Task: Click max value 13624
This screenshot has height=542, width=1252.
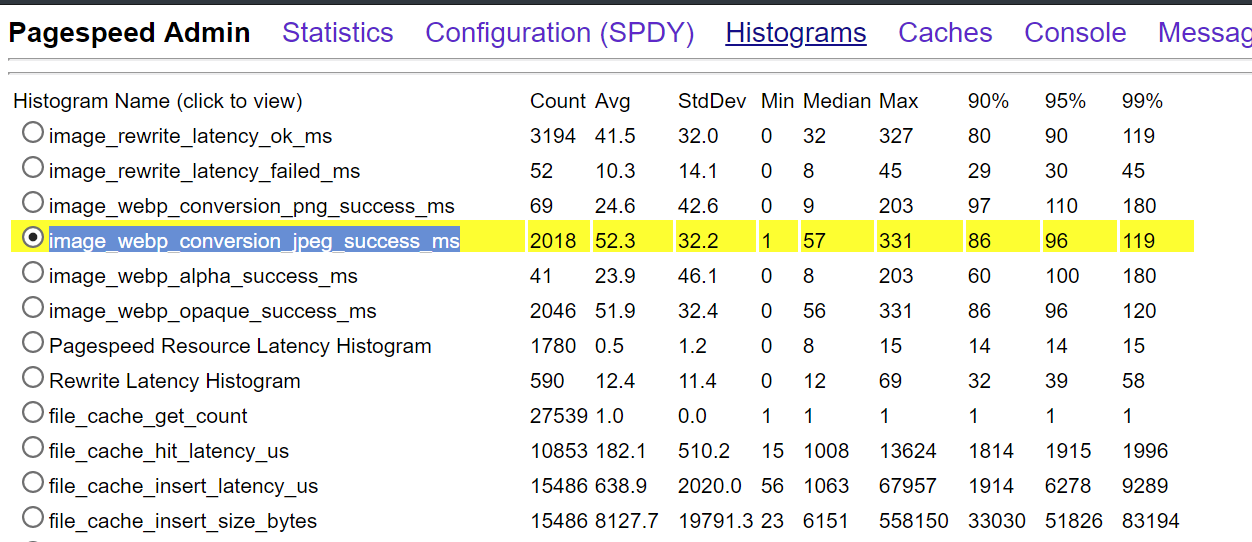Action: 908,451
